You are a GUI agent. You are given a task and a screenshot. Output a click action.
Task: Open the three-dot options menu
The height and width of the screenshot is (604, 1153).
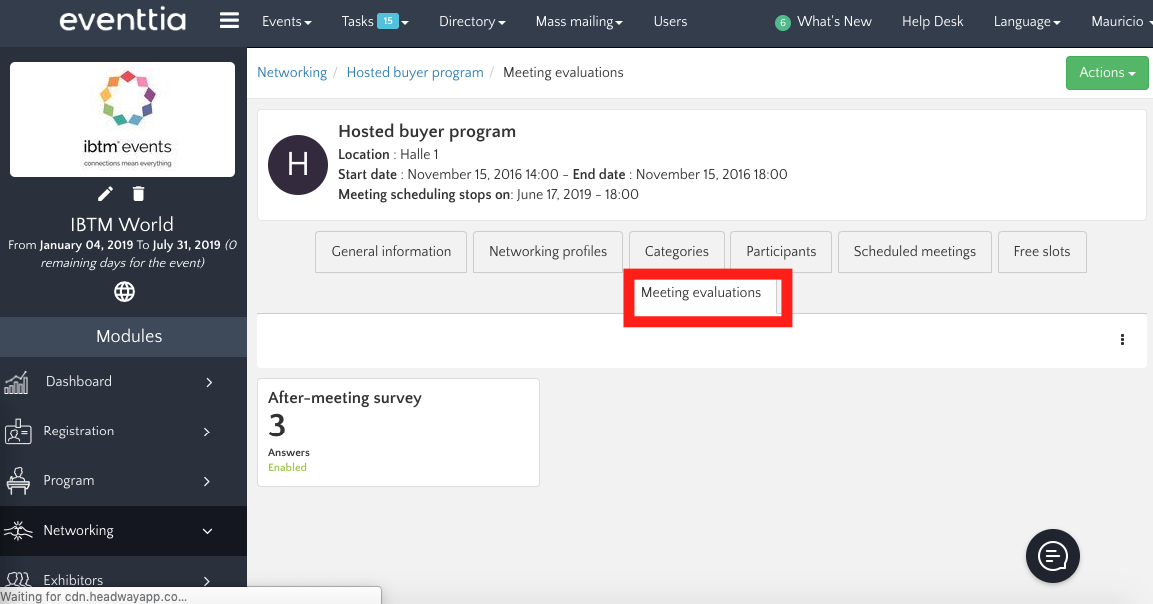pos(1122,340)
